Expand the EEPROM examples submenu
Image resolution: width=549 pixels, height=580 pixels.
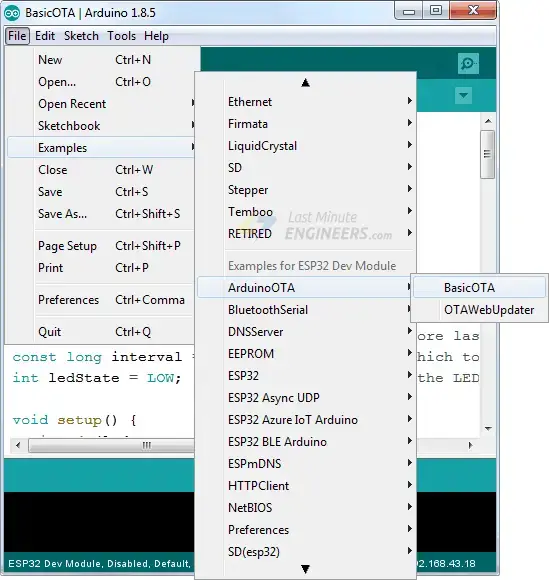click(x=306, y=354)
